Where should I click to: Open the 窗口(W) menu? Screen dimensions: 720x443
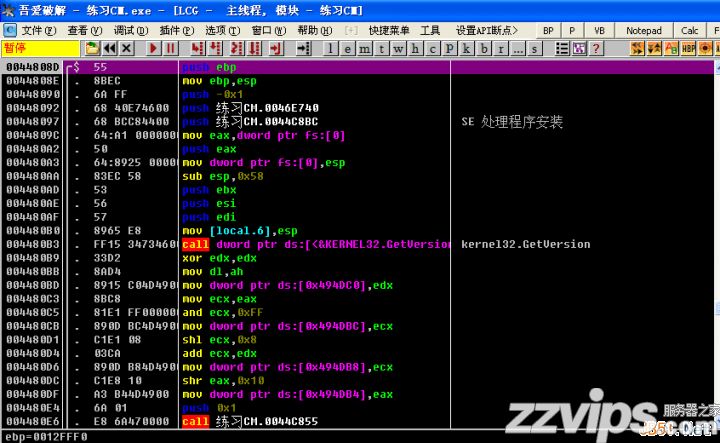269,30
